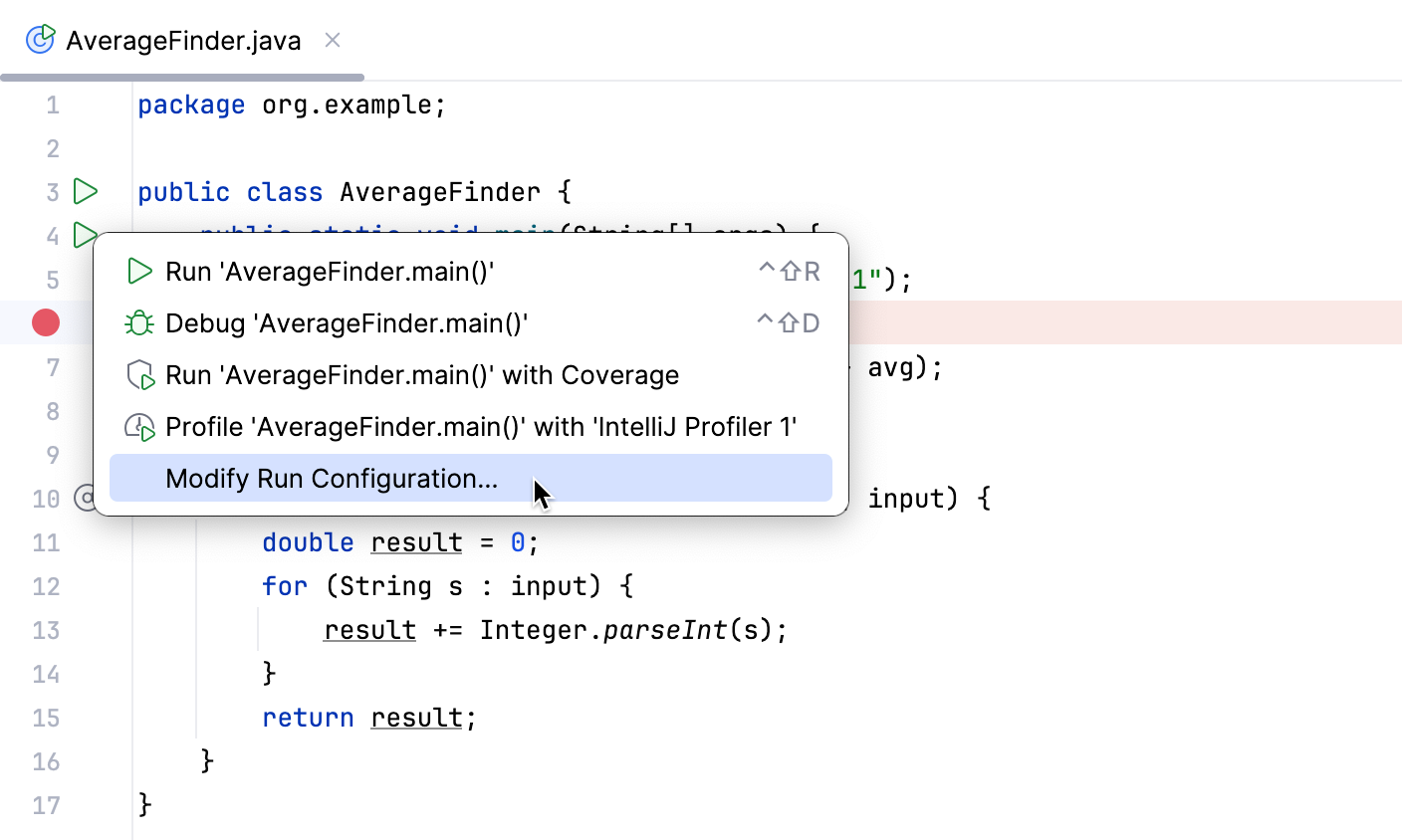
Task: Click the AverageFinder class name on line 3
Action: (x=440, y=192)
